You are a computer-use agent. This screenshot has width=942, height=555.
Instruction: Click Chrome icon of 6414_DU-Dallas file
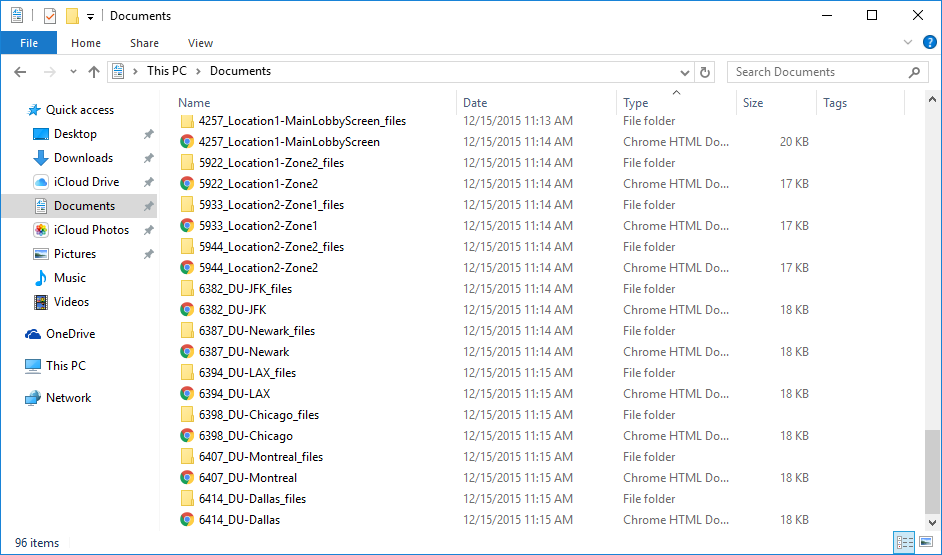click(x=186, y=520)
